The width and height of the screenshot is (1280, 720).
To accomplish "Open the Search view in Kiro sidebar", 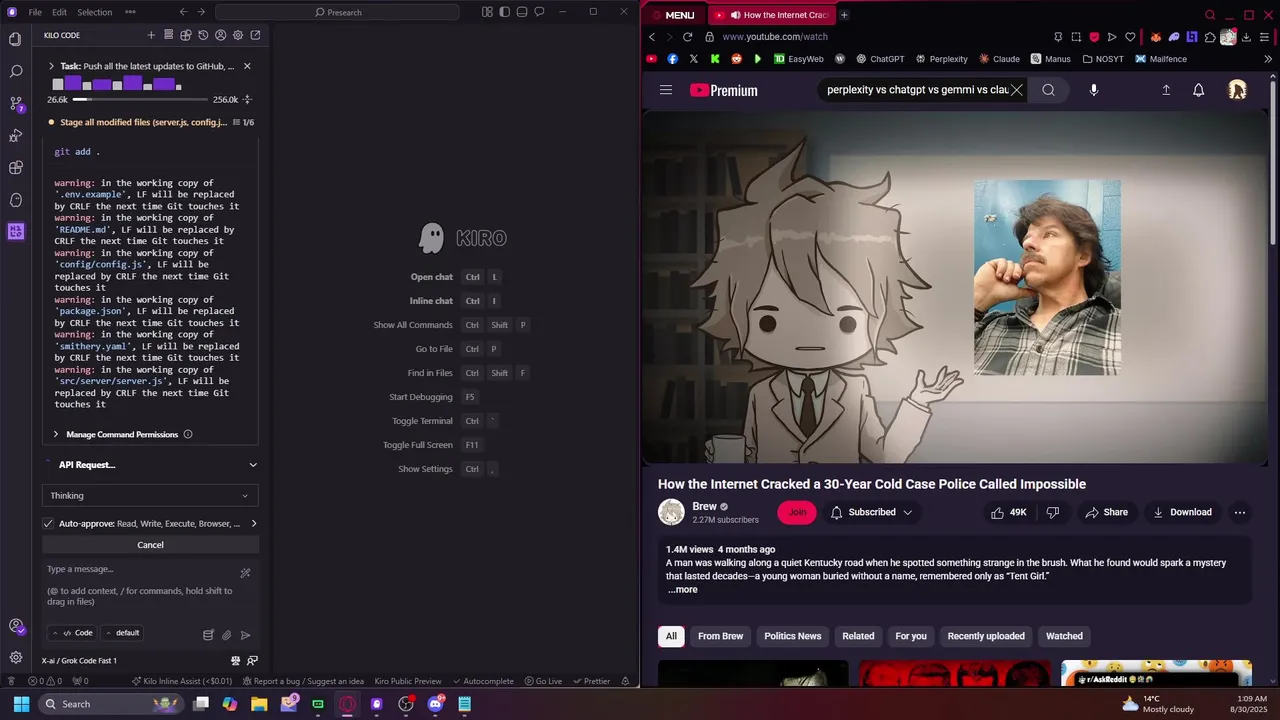I will (15, 71).
